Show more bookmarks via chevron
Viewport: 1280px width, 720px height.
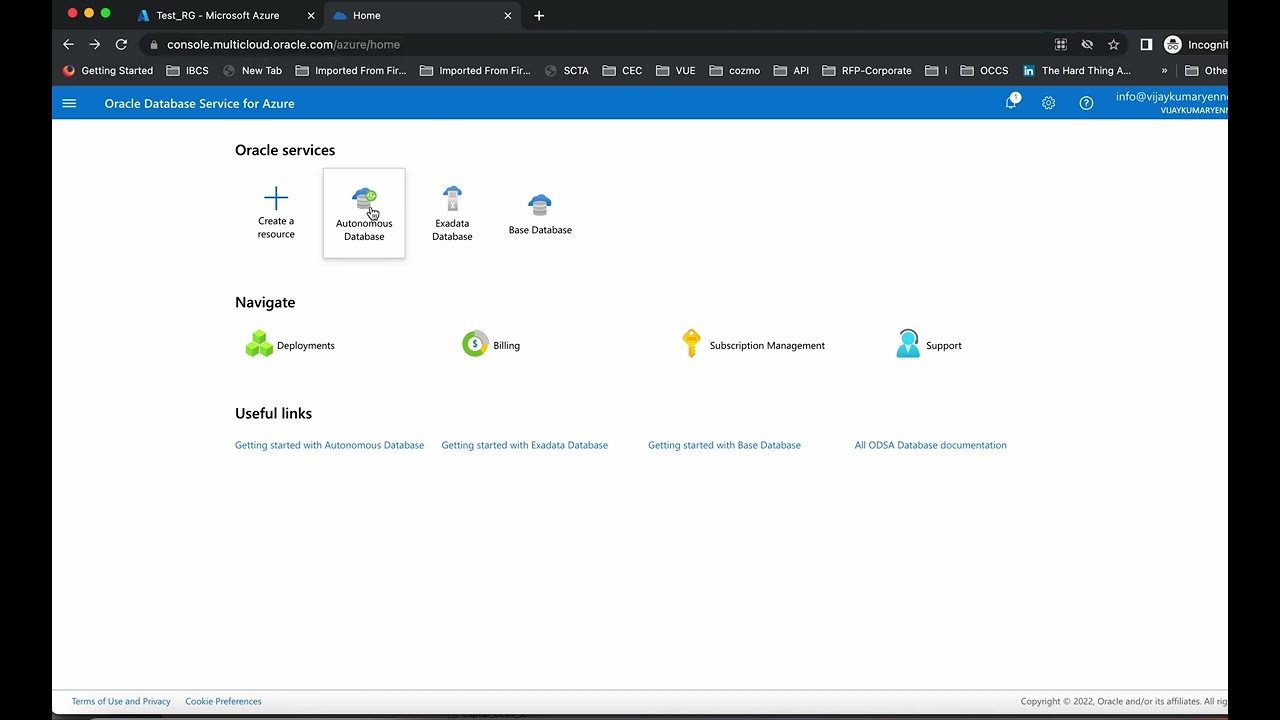tap(1164, 70)
